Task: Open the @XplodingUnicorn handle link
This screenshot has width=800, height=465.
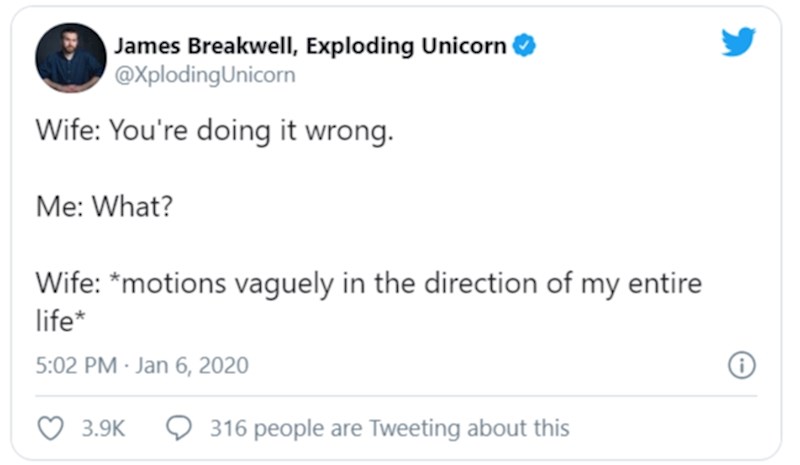Action: [x=204, y=75]
